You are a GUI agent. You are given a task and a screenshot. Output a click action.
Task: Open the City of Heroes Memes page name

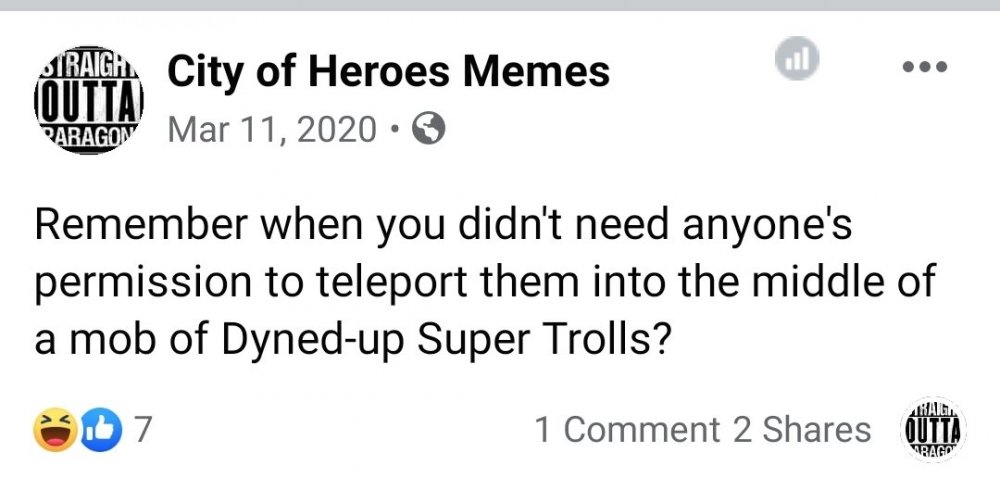click(389, 72)
